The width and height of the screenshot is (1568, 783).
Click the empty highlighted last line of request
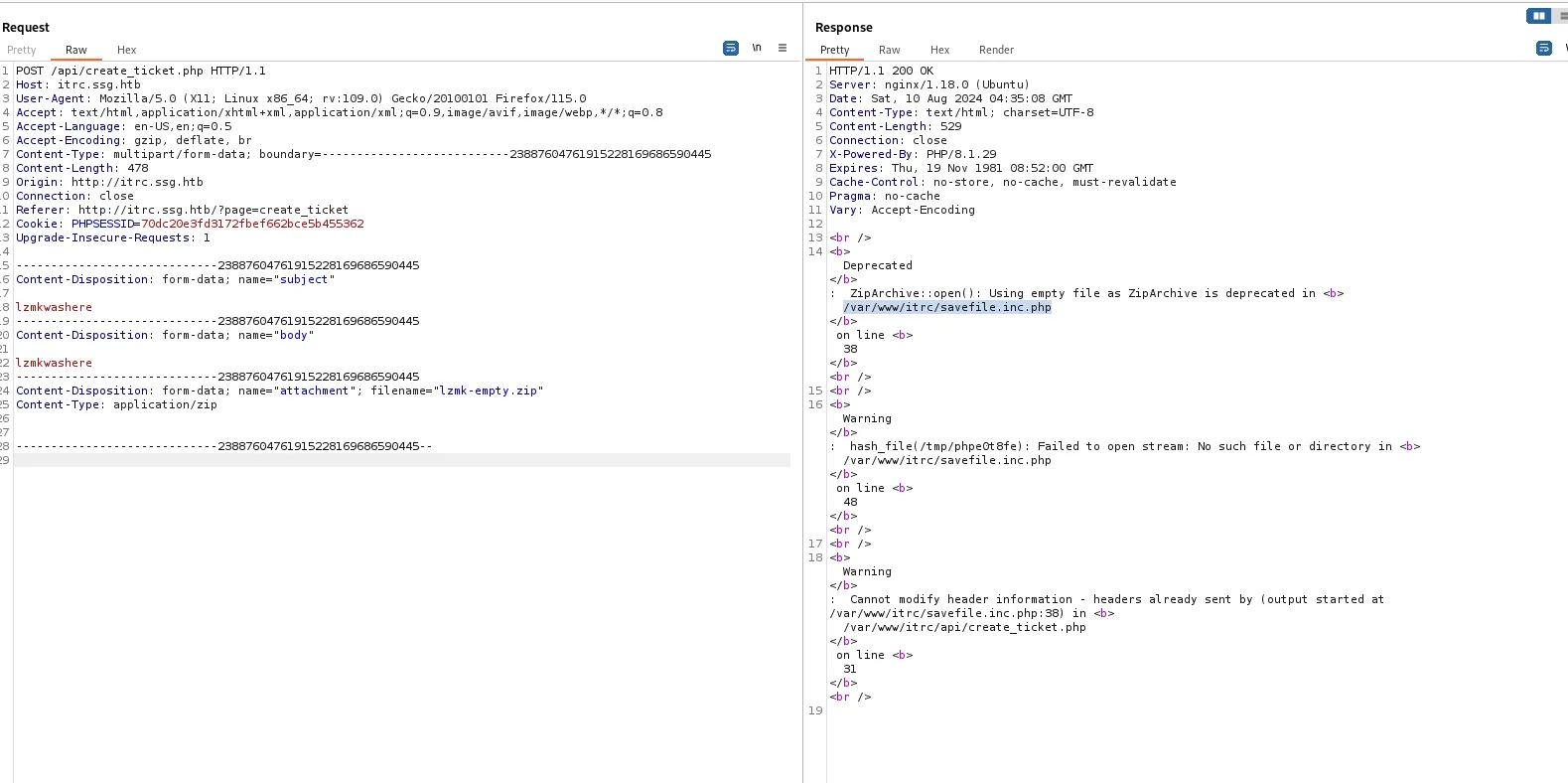click(397, 460)
